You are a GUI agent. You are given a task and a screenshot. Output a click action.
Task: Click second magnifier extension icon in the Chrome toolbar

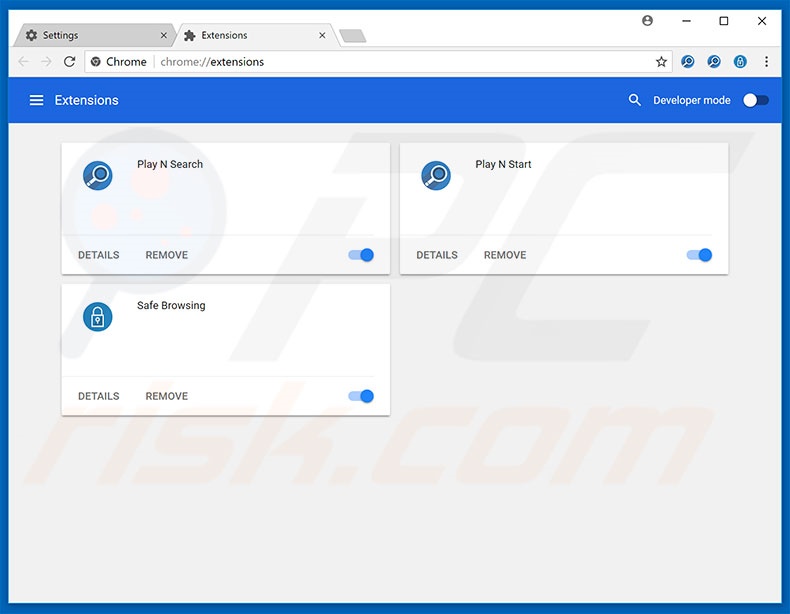(714, 61)
